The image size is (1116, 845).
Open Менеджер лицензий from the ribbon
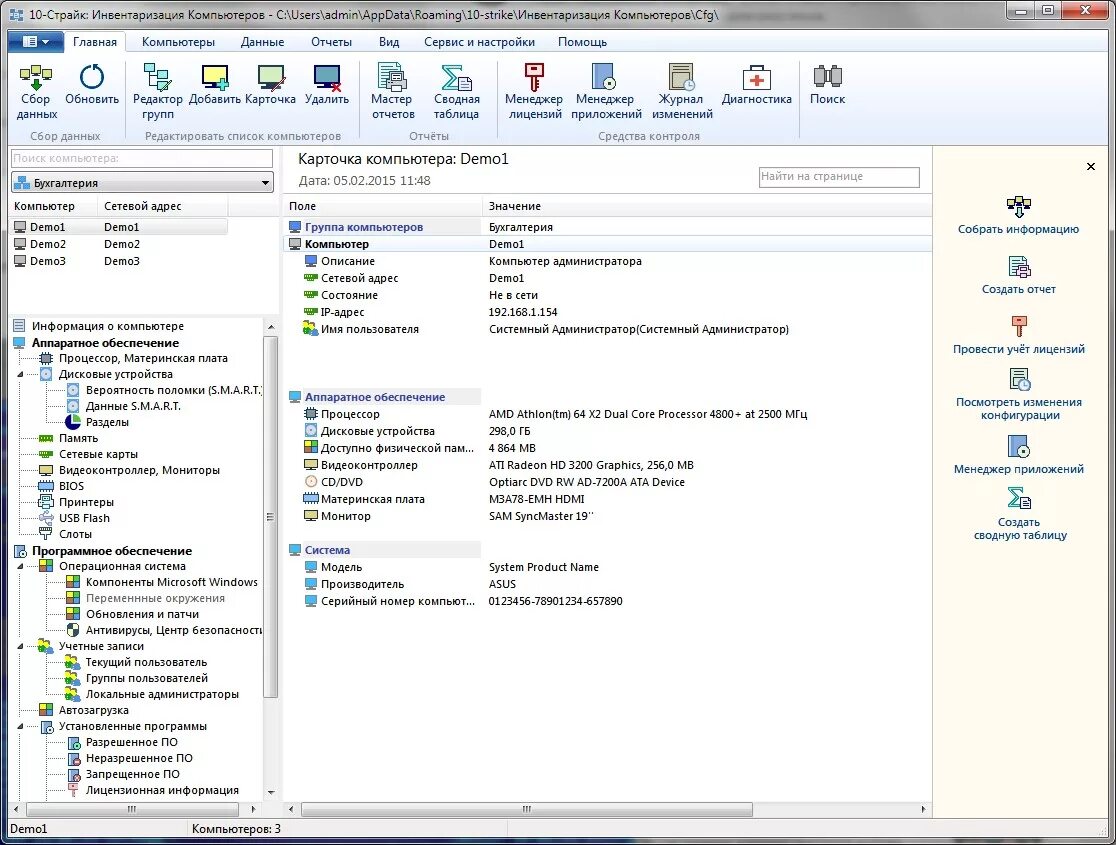[x=534, y=92]
